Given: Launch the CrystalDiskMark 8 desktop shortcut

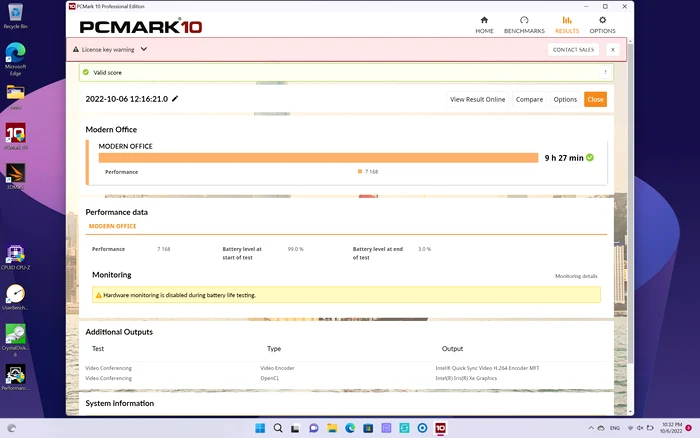Looking at the screenshot, I should [x=16, y=340].
